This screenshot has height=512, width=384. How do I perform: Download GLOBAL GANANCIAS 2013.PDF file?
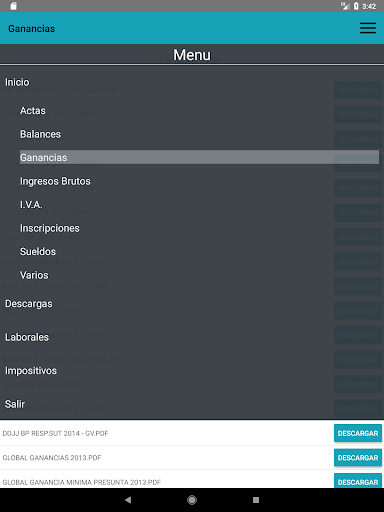pos(358,458)
